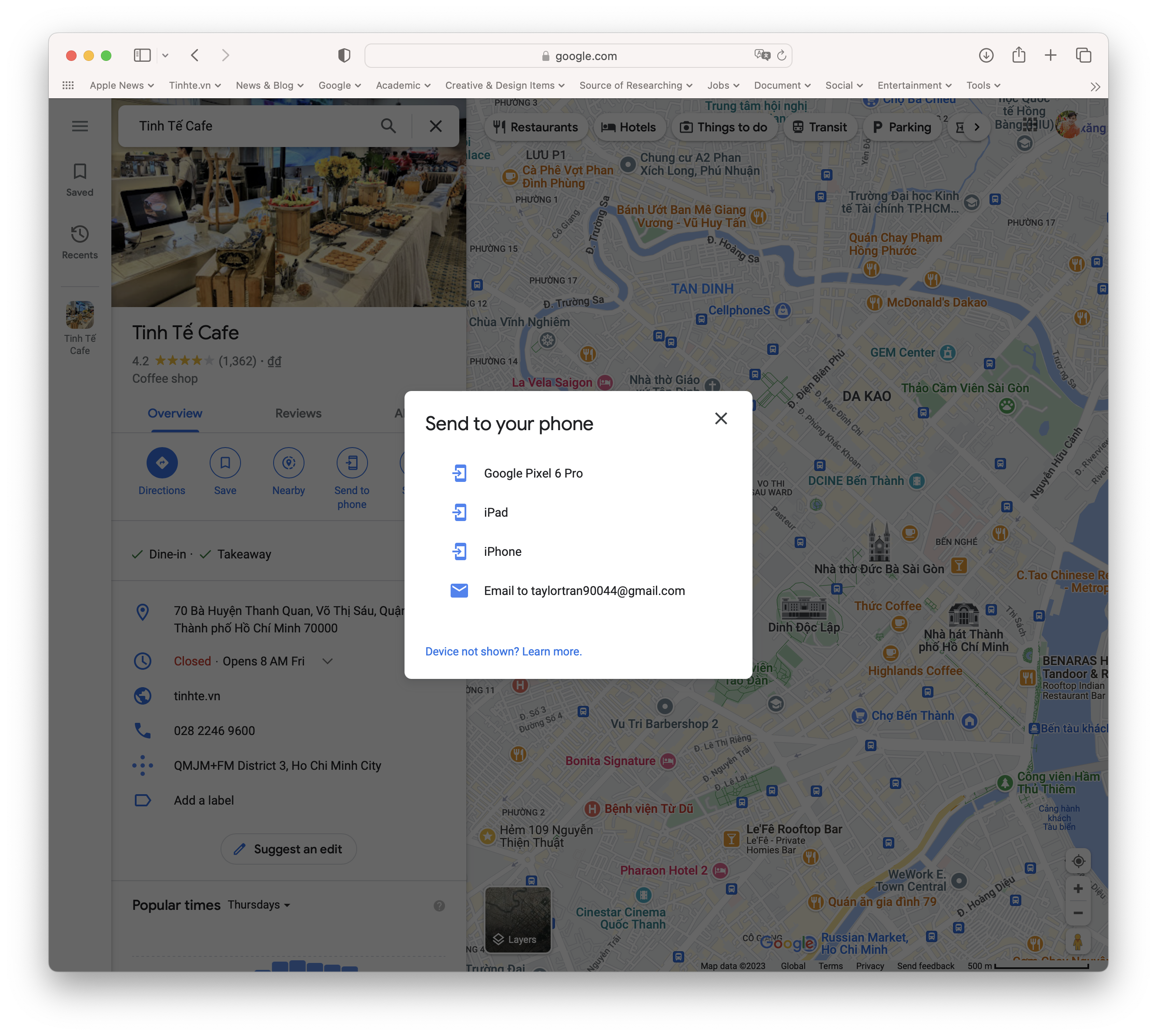Click the Save bookmark icon
Image resolution: width=1157 pixels, height=1036 pixels.
[225, 463]
